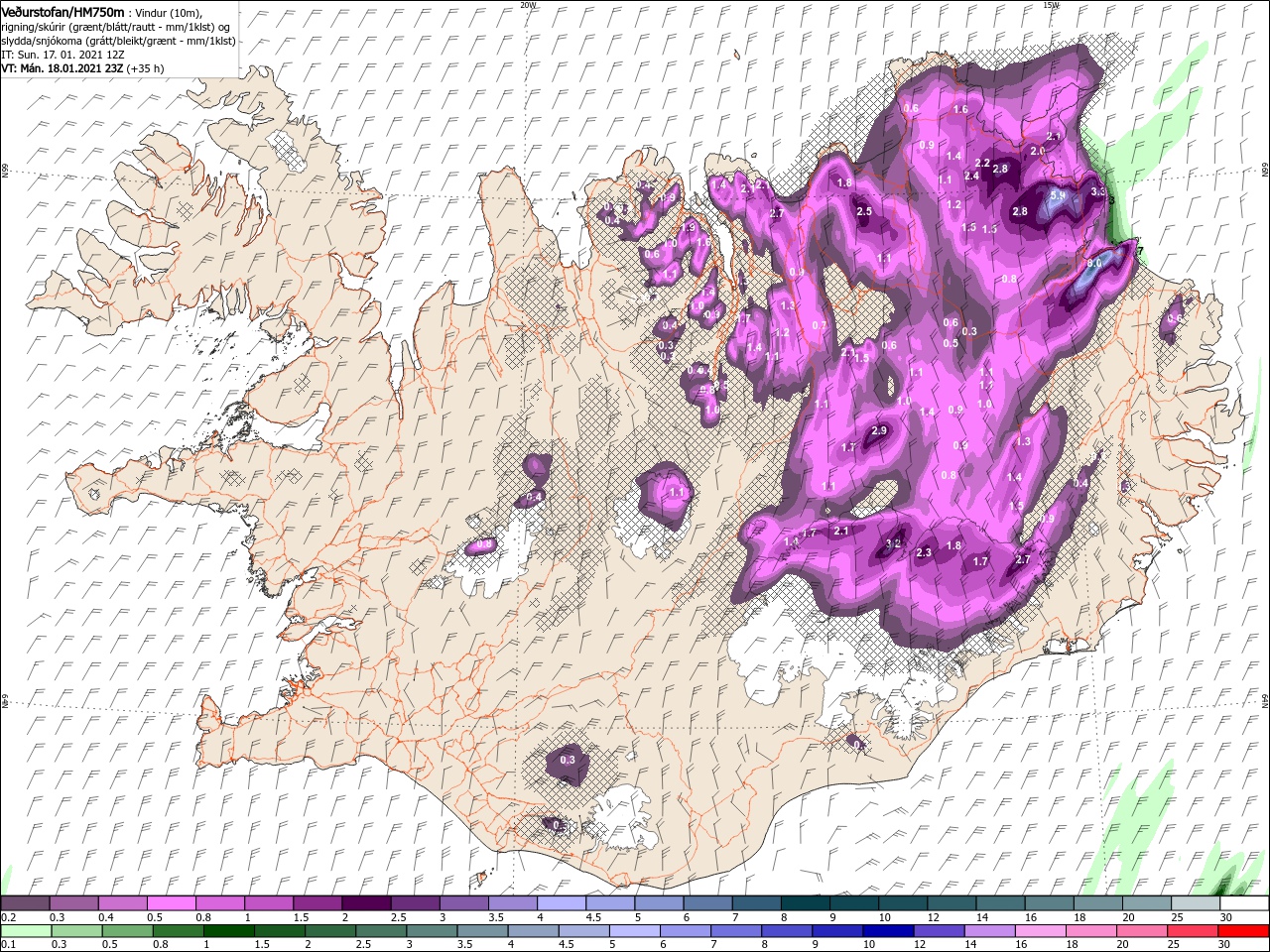This screenshot has height=952, width=1270.
Task: Click the 2.5 precipitation value on the map
Action: (864, 211)
